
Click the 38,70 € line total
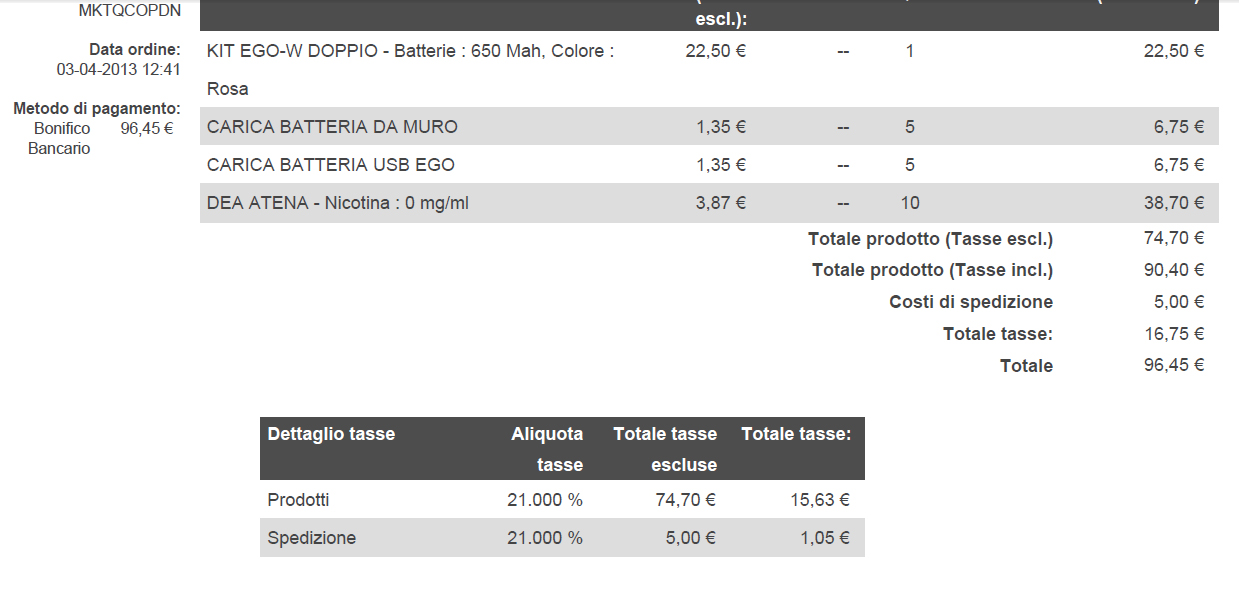[x=1174, y=203]
